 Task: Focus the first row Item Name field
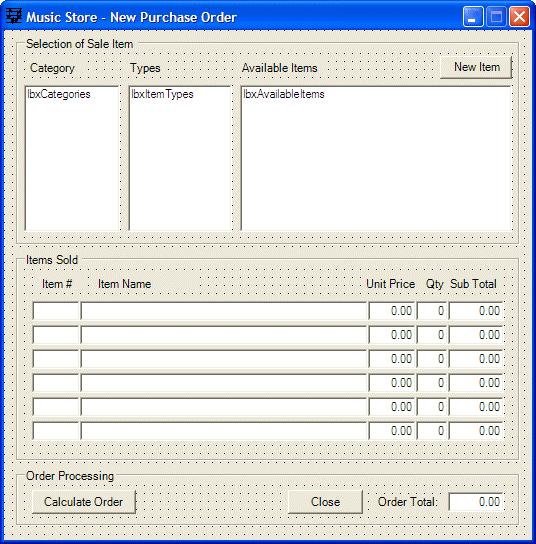point(224,311)
